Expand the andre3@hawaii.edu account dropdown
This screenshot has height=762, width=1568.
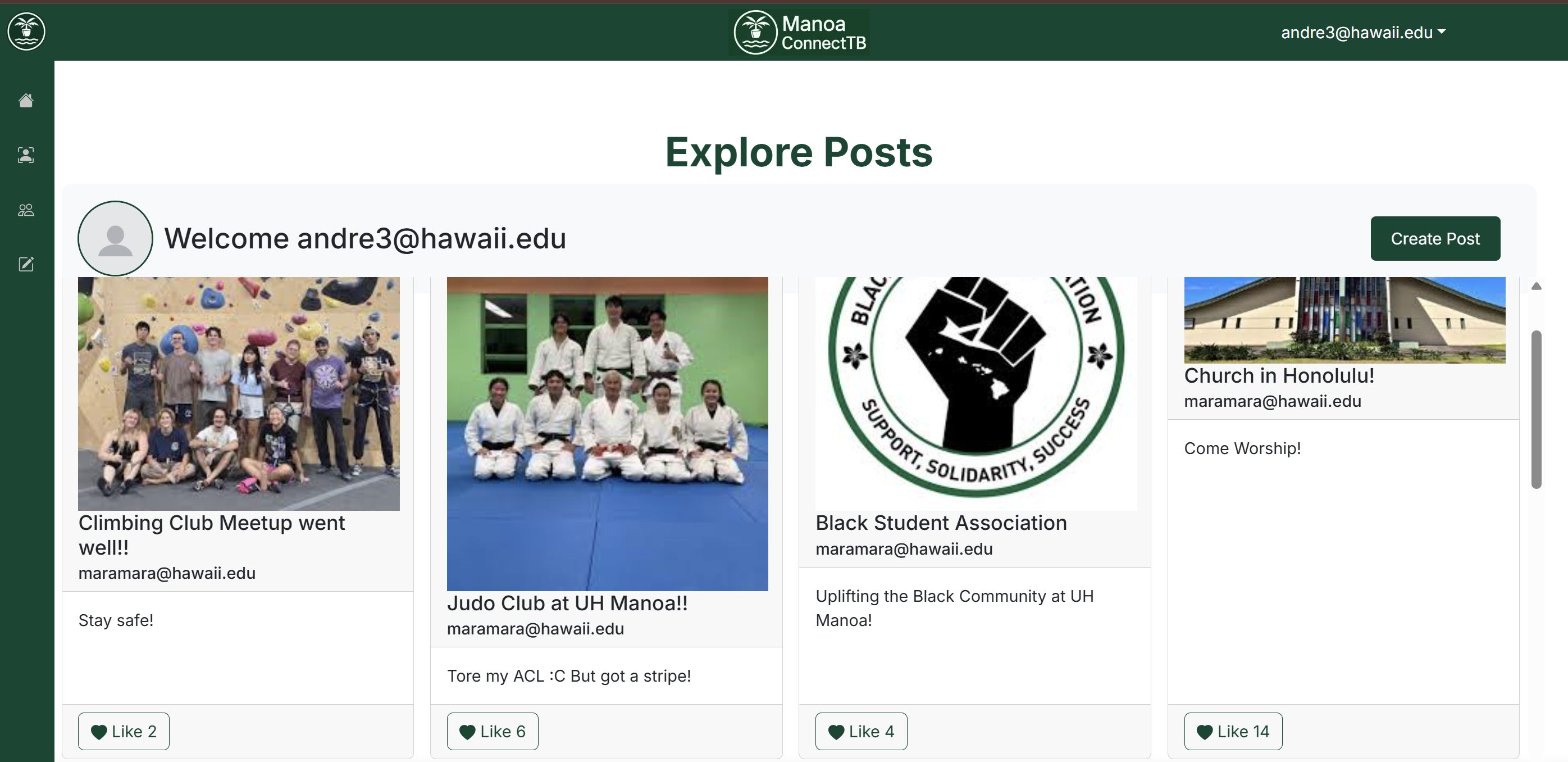pyautogui.click(x=1363, y=32)
